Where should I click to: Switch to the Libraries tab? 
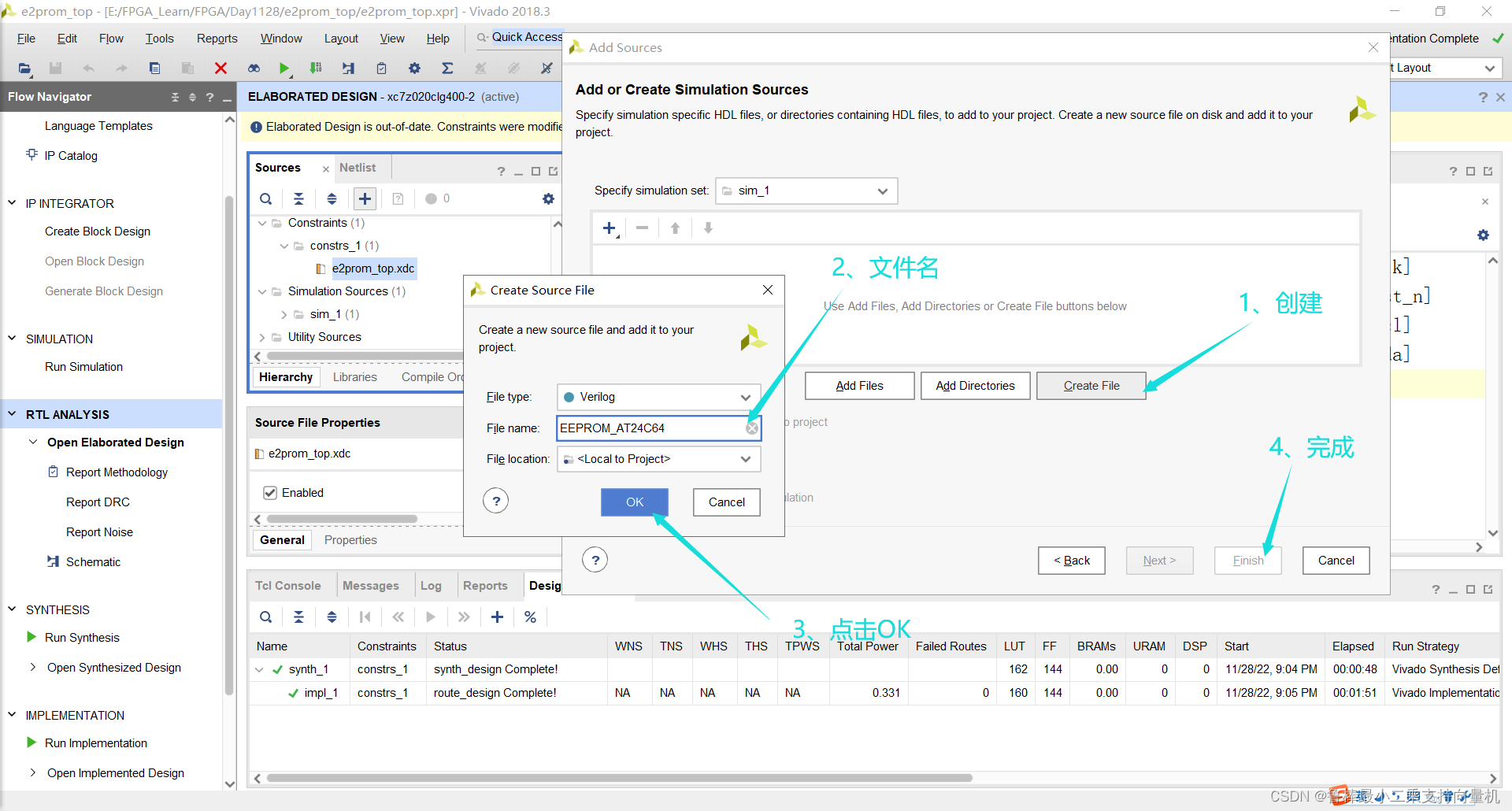click(355, 377)
